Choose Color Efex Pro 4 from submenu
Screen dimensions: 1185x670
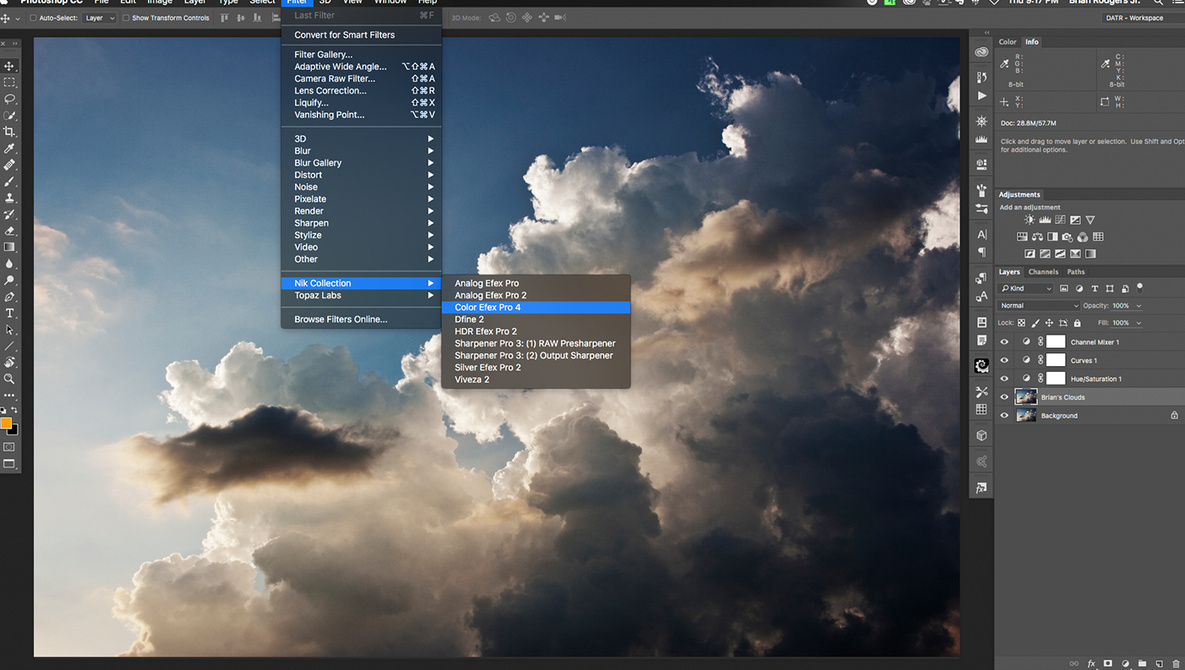[487, 307]
